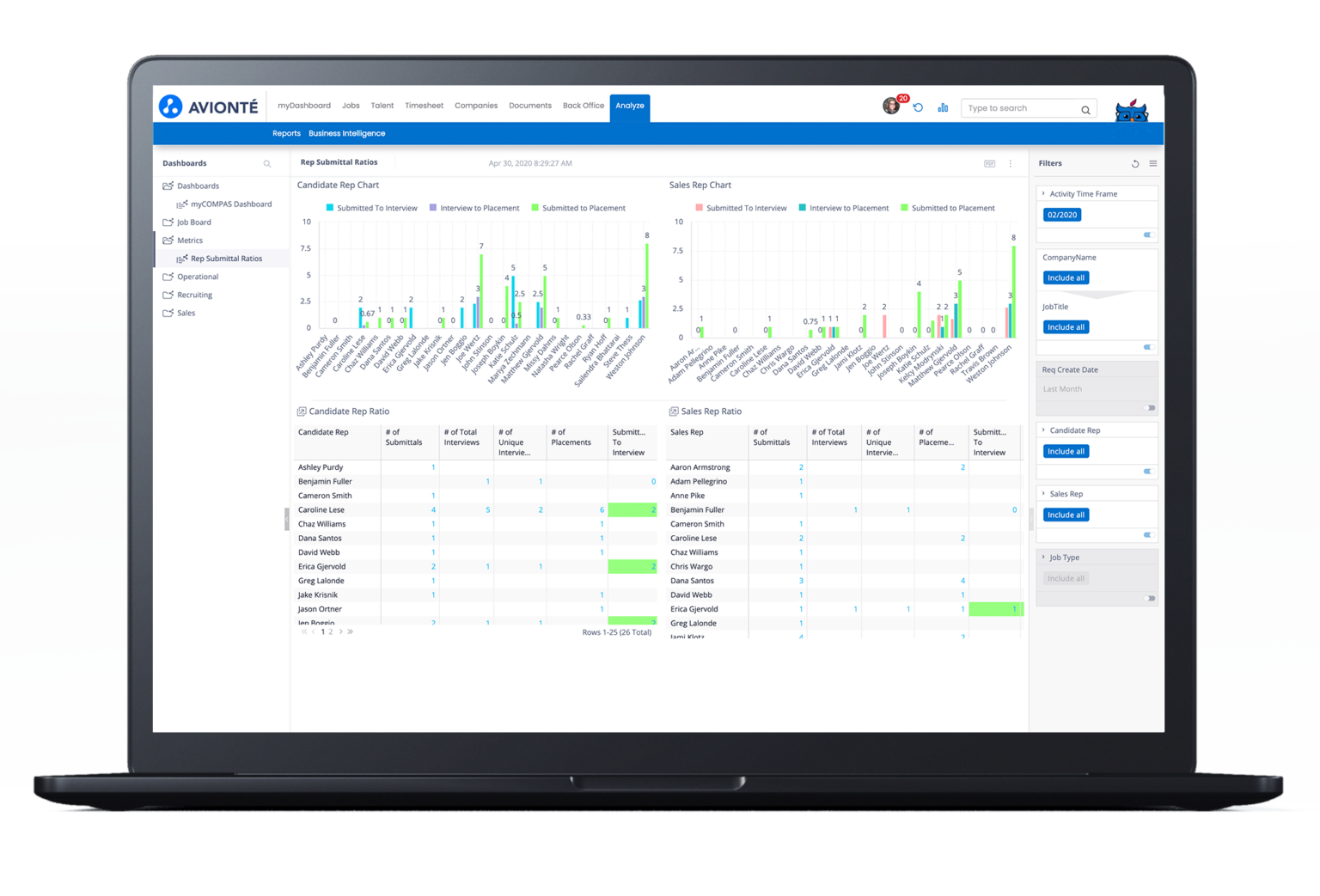Go to first page of Candidate Rep table
This screenshot has width=1320, height=896.
click(304, 632)
